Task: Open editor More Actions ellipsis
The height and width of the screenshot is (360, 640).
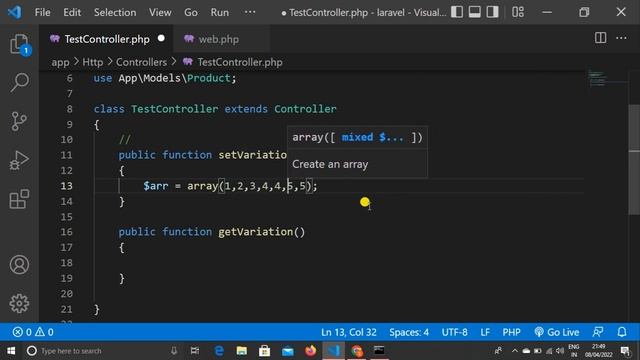Action: [621, 38]
